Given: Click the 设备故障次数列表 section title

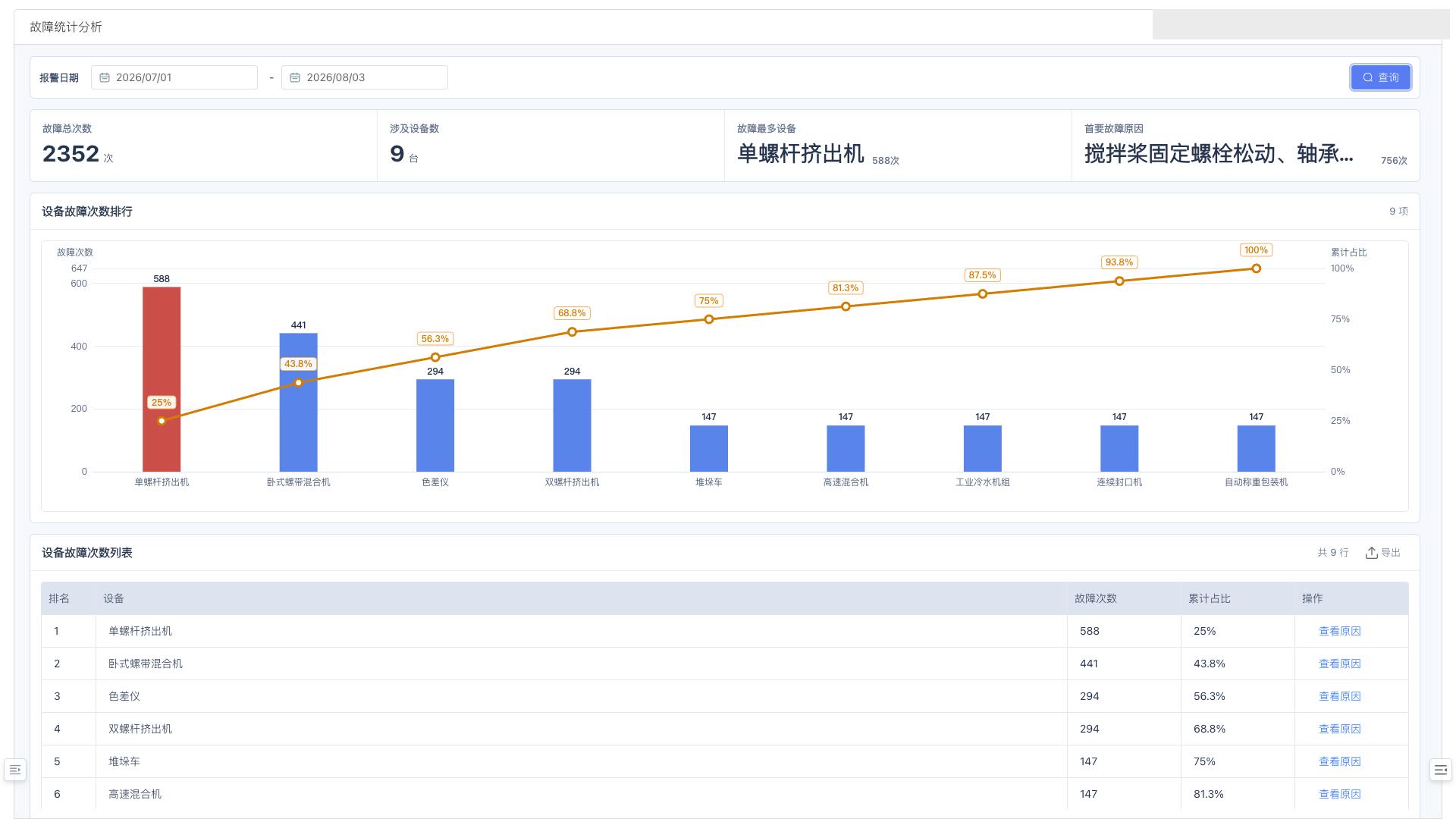Looking at the screenshot, I should [87, 553].
